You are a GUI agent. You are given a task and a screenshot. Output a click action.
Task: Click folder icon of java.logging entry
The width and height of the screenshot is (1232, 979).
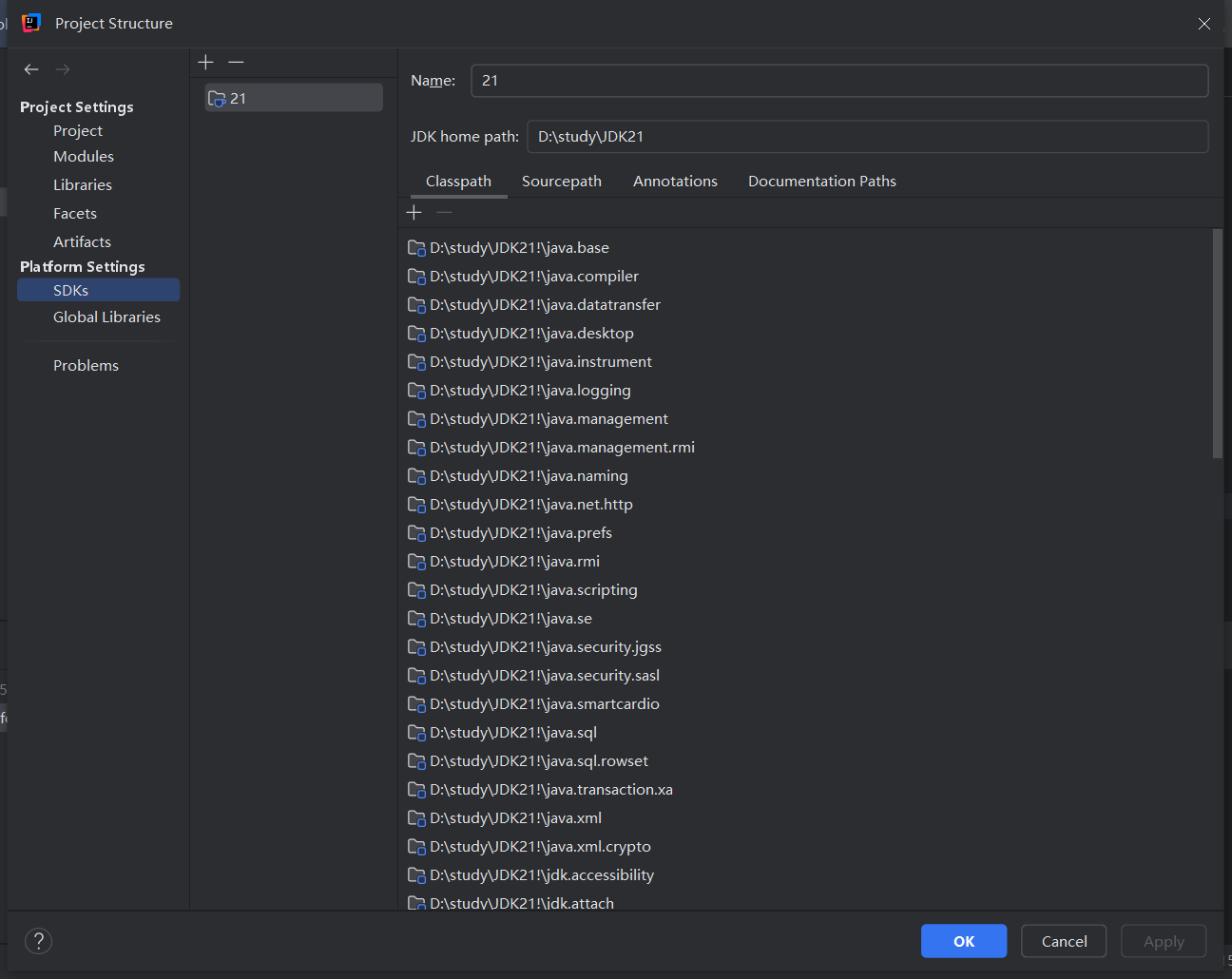pos(416,391)
